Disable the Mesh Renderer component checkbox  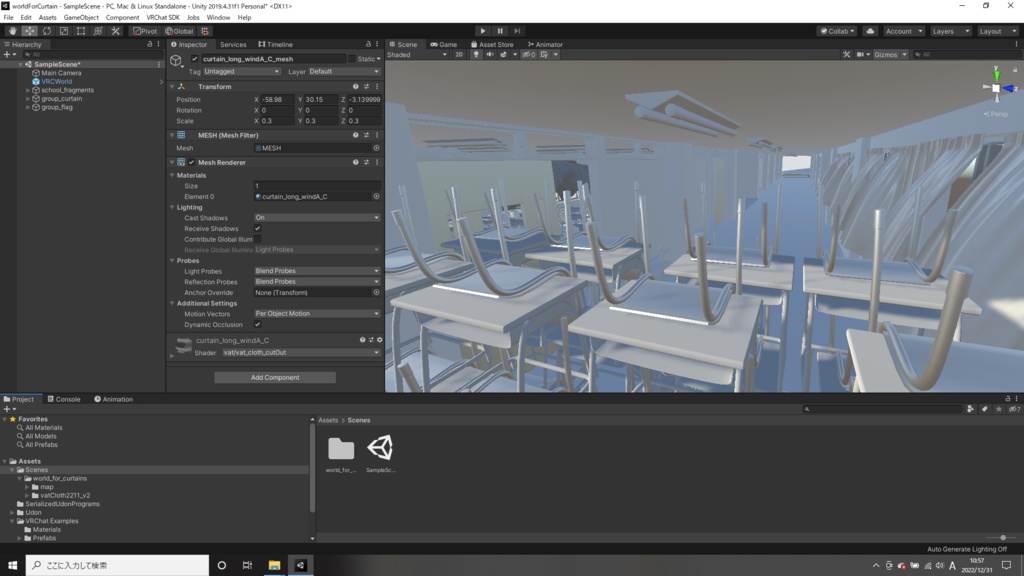(x=191, y=163)
